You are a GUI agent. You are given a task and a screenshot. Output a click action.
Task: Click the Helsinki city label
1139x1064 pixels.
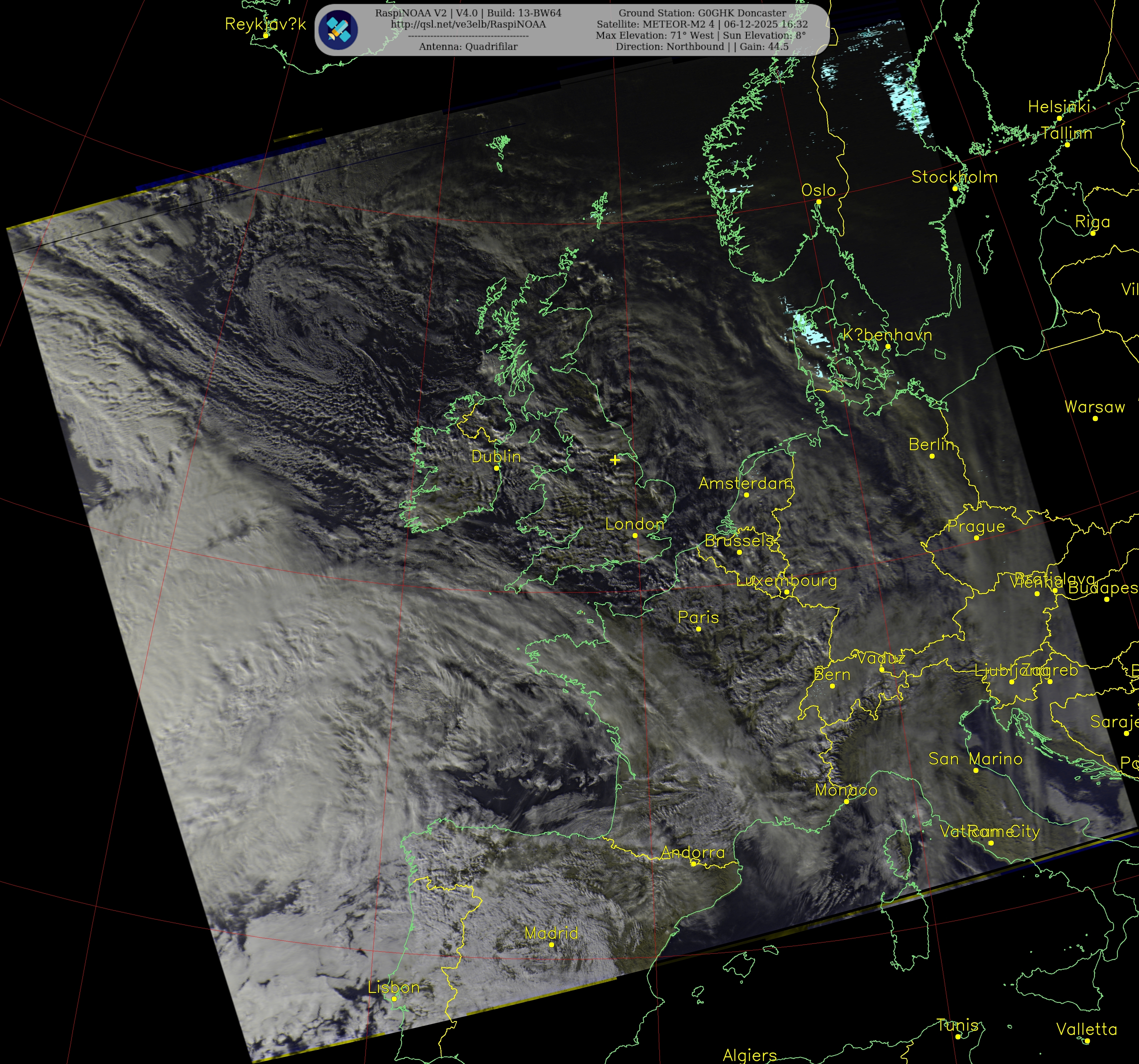tap(1059, 106)
